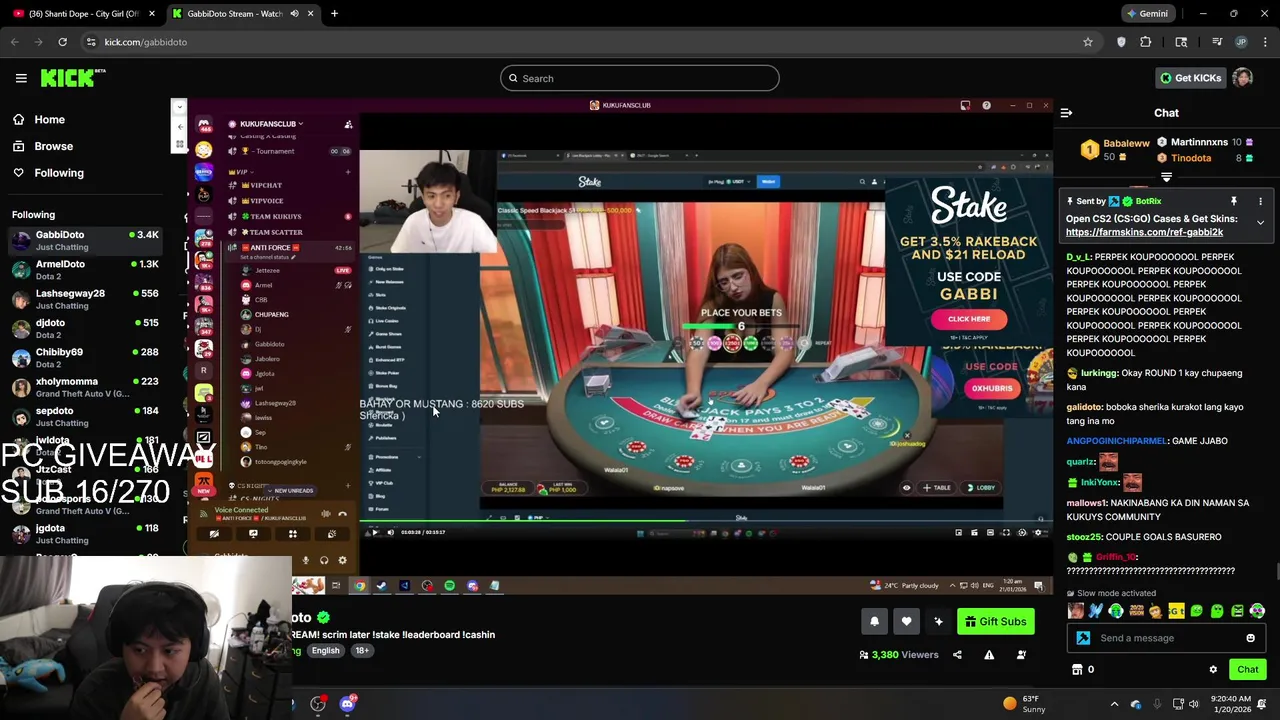
Task: Select the first emote in quick row
Action: coord(1075,611)
